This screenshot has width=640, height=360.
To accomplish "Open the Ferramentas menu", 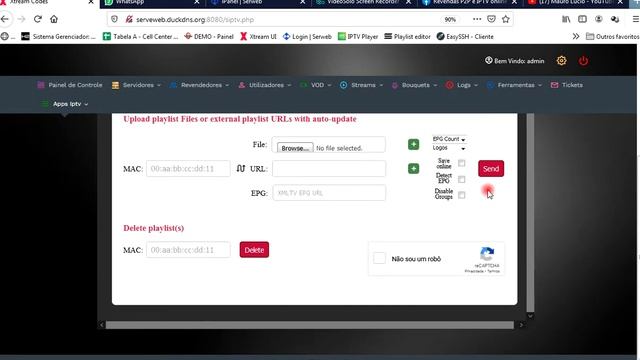I will 514,85.
